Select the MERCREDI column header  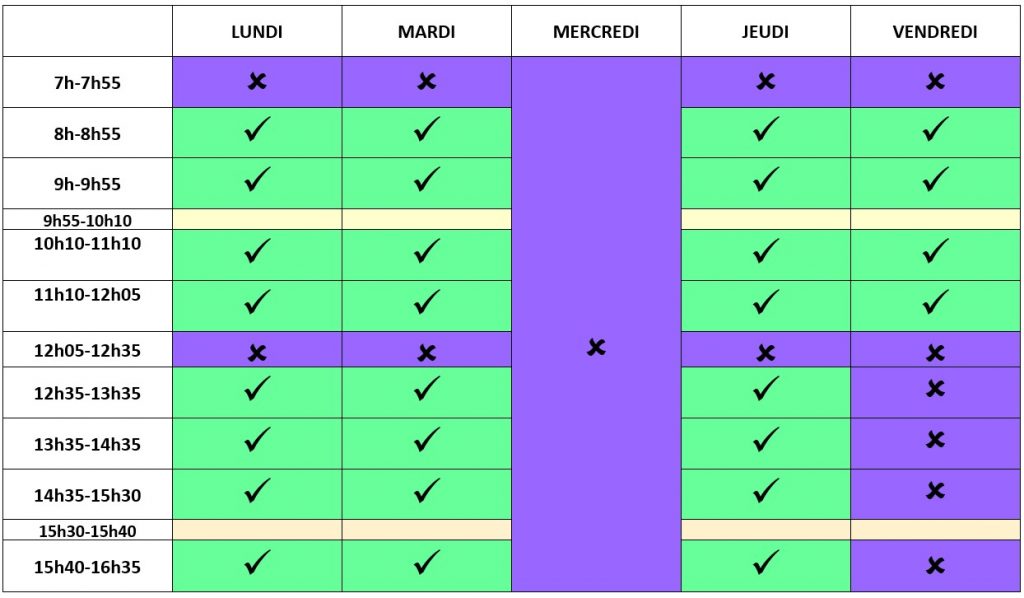pyautogui.click(x=596, y=32)
